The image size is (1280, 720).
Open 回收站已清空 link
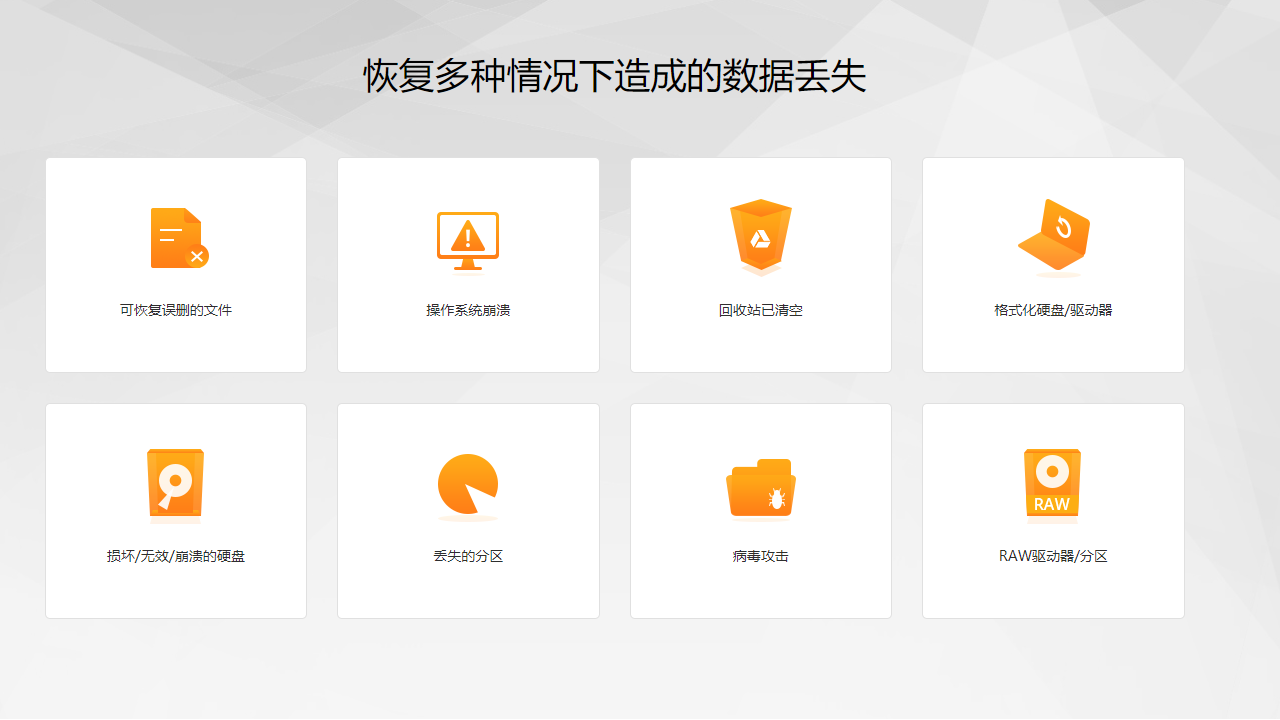coord(760,310)
